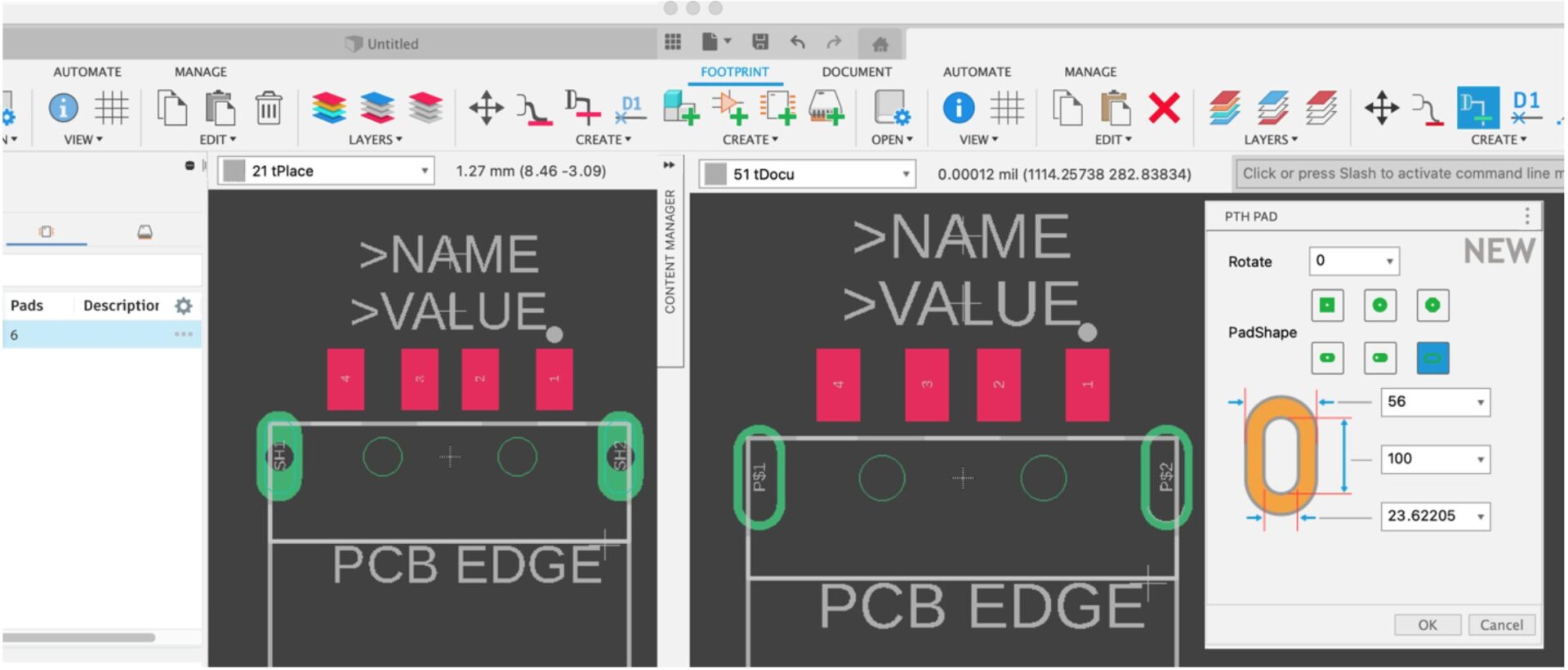Screen dimensions: 1568x670
Task: Switch to the FOOTPRINT ribbon tab
Action: 734,72
